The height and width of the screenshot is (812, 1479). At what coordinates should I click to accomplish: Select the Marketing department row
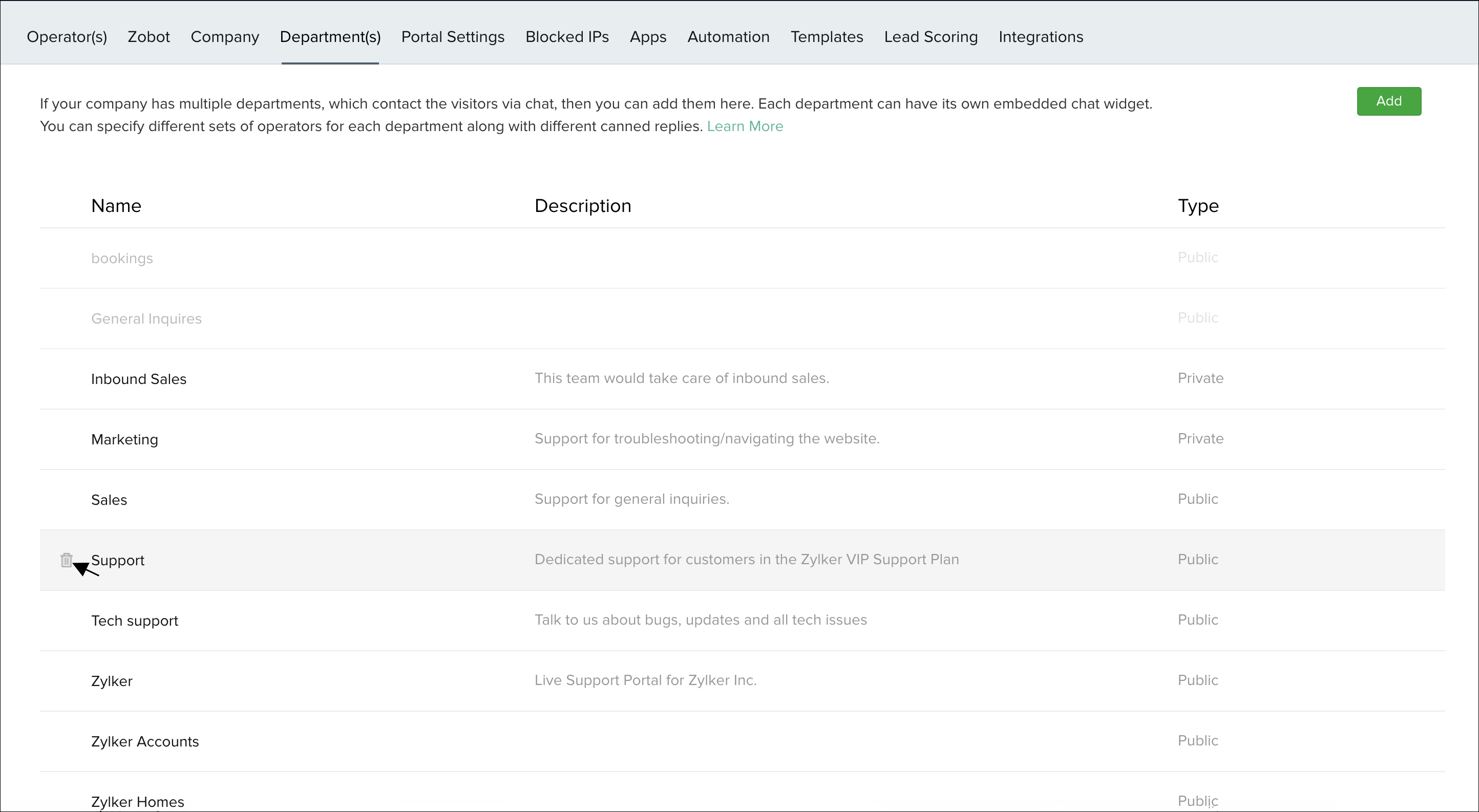tap(124, 439)
